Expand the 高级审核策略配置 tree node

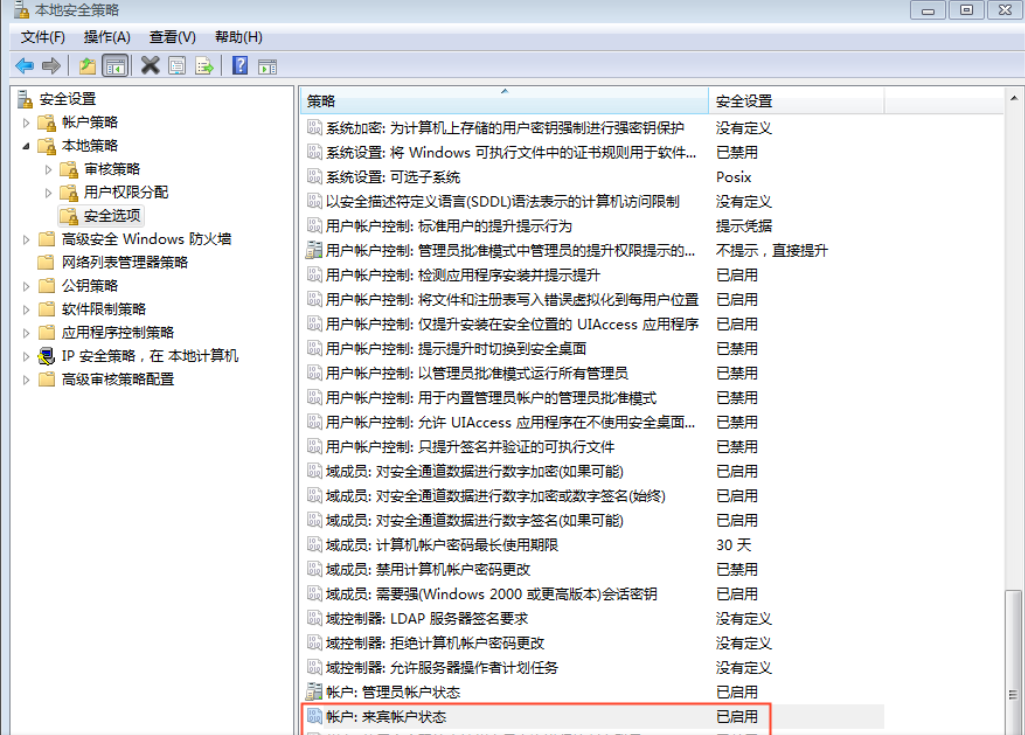click(26, 380)
